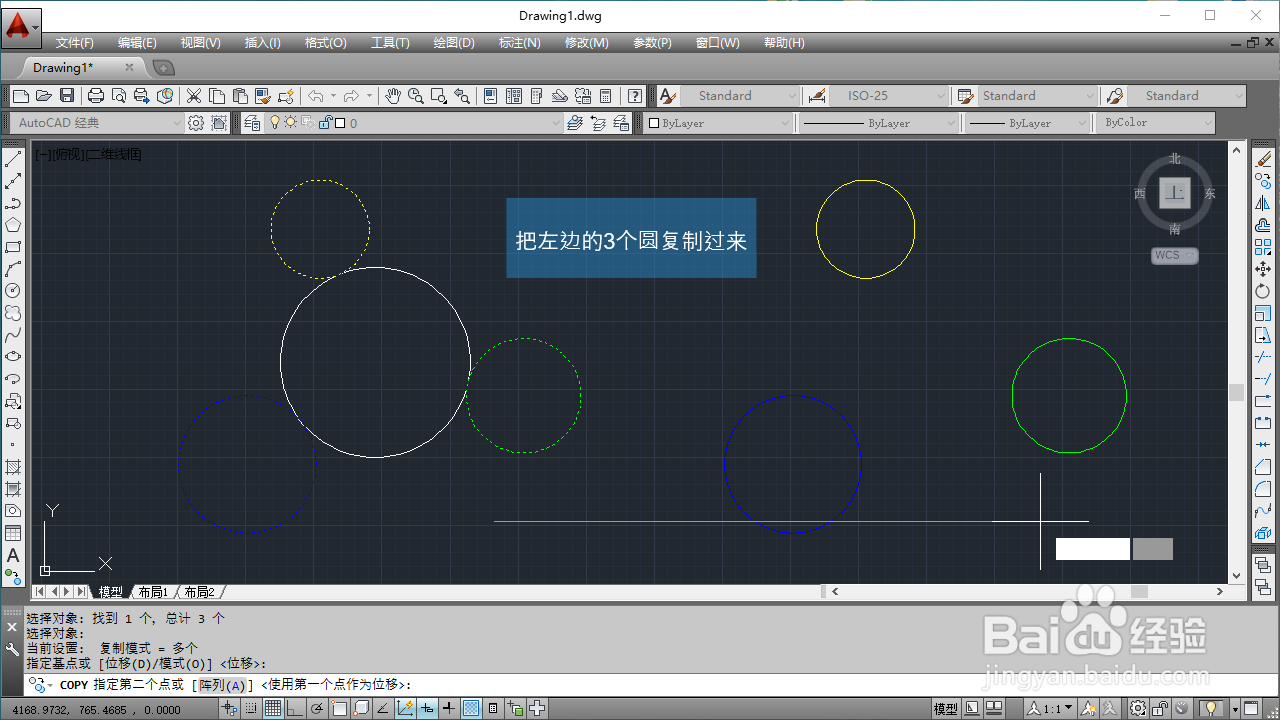Switch to the 布局1 layout tab
The image size is (1280, 720).
pos(152,592)
